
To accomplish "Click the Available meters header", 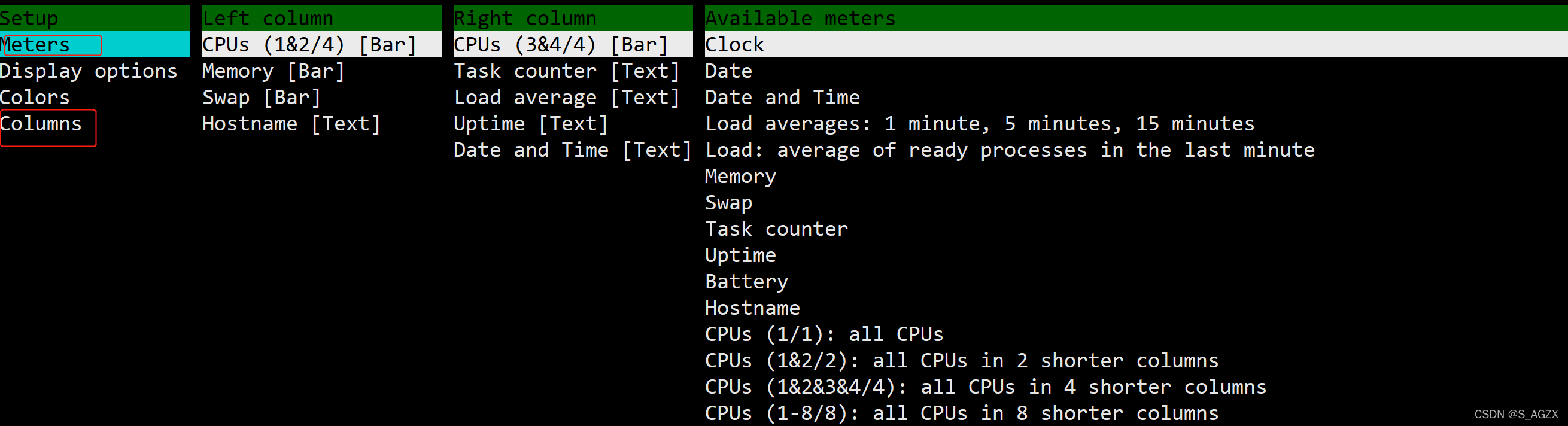I will [1137, 17].
